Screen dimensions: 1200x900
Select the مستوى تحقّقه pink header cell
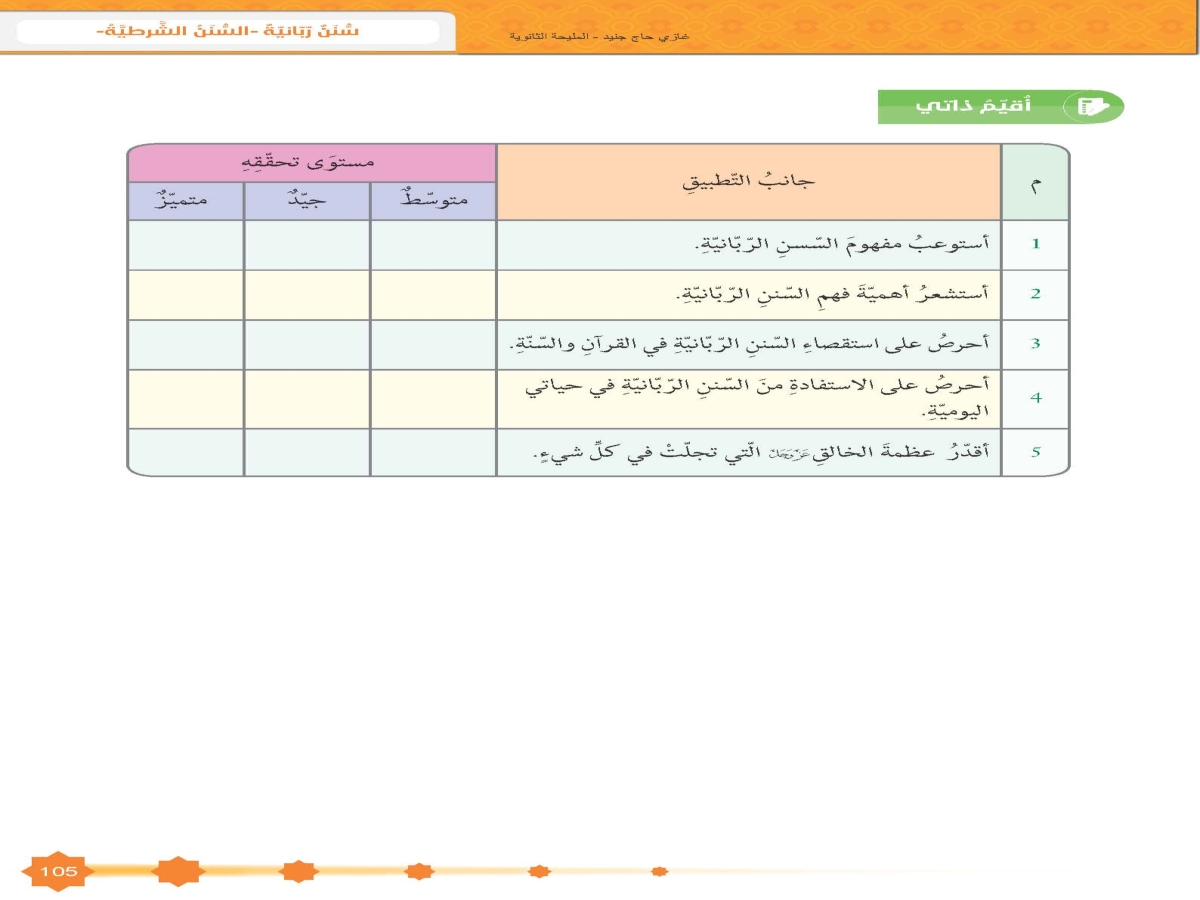point(312,162)
